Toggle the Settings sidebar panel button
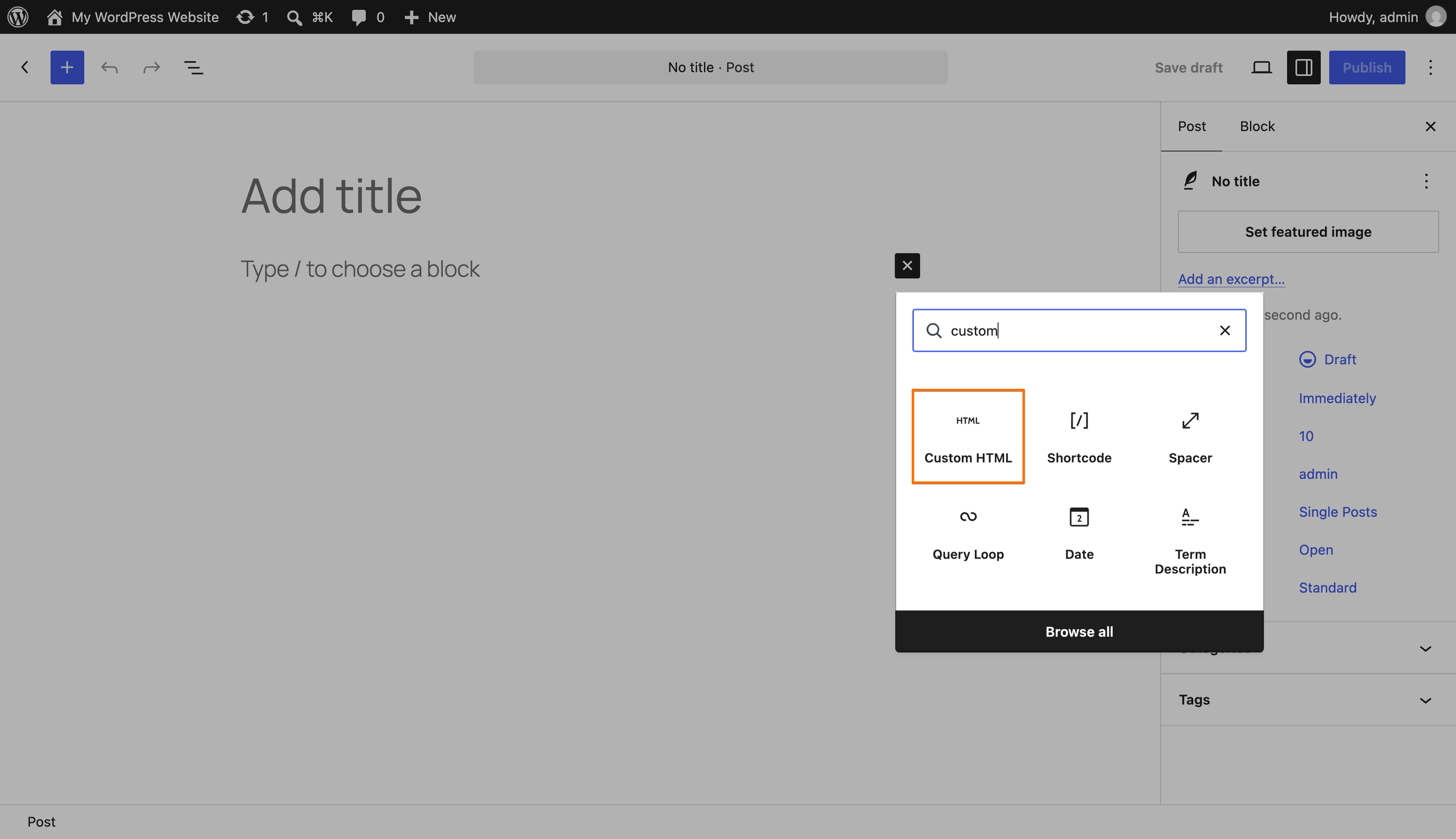The height and width of the screenshot is (839, 1456). (1304, 68)
